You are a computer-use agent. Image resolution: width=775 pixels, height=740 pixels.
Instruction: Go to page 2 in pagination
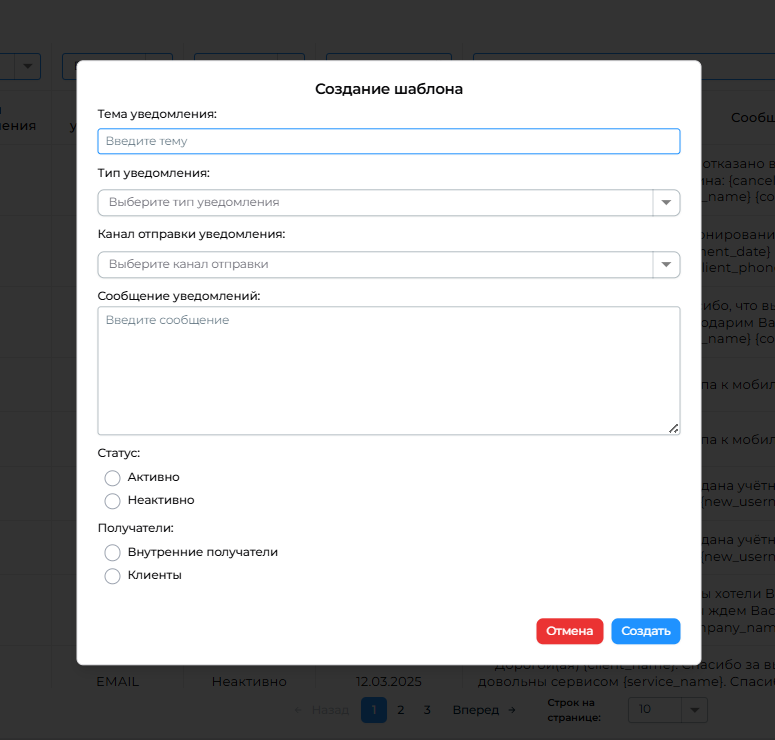coord(400,710)
